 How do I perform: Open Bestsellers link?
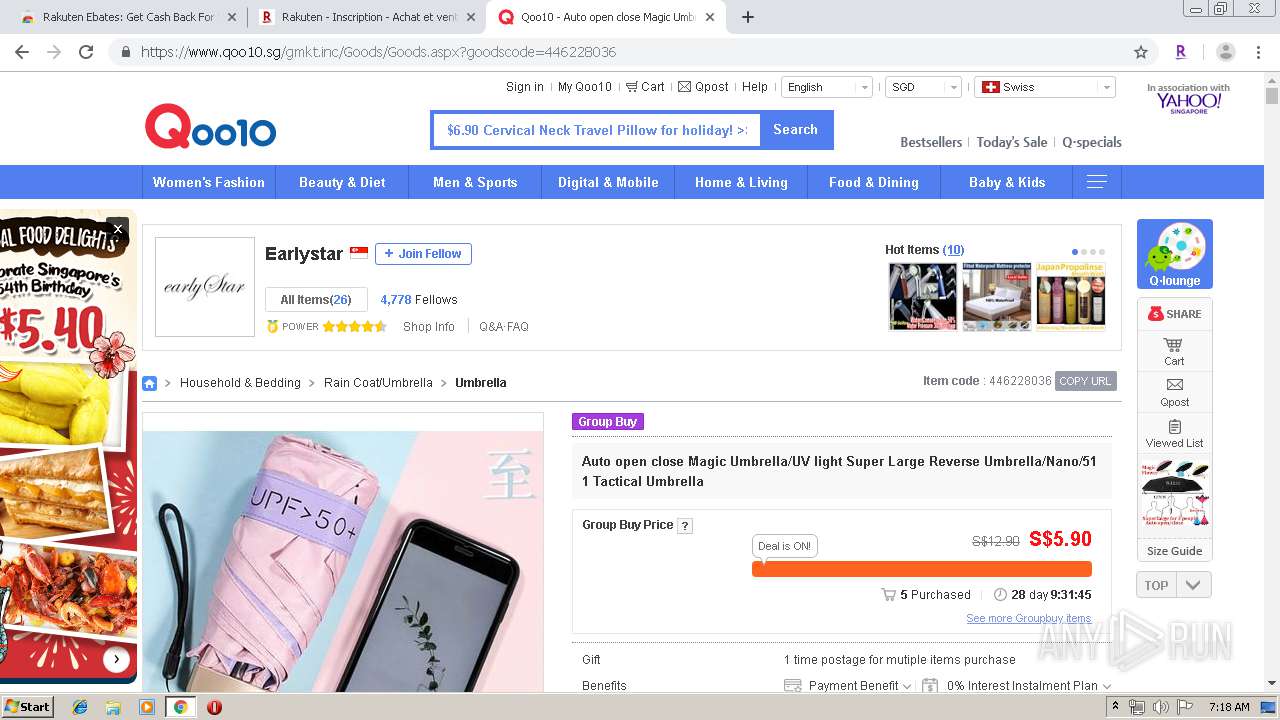pos(931,142)
